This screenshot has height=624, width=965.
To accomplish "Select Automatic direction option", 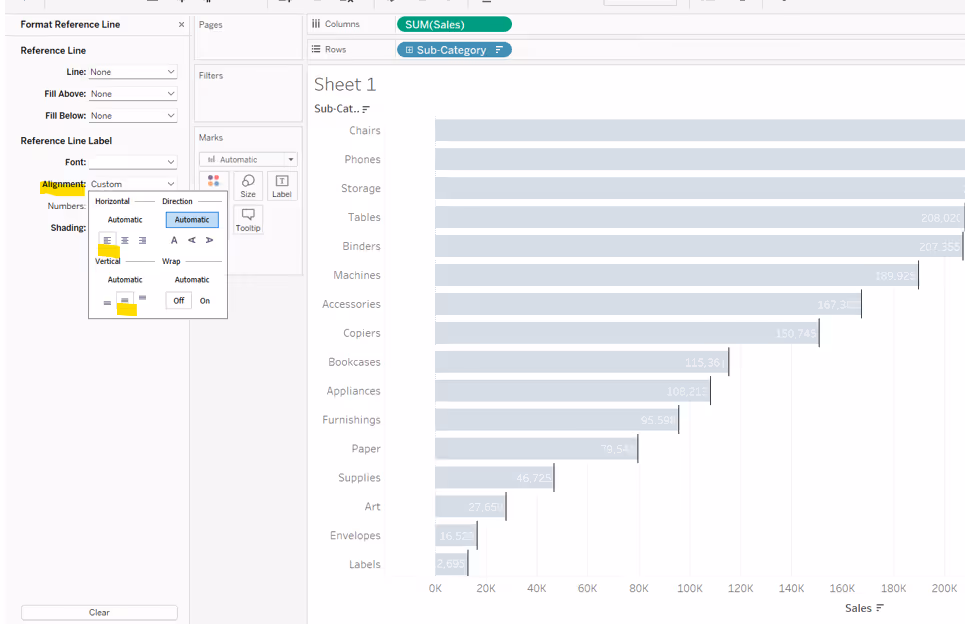I will pyautogui.click(x=192, y=220).
